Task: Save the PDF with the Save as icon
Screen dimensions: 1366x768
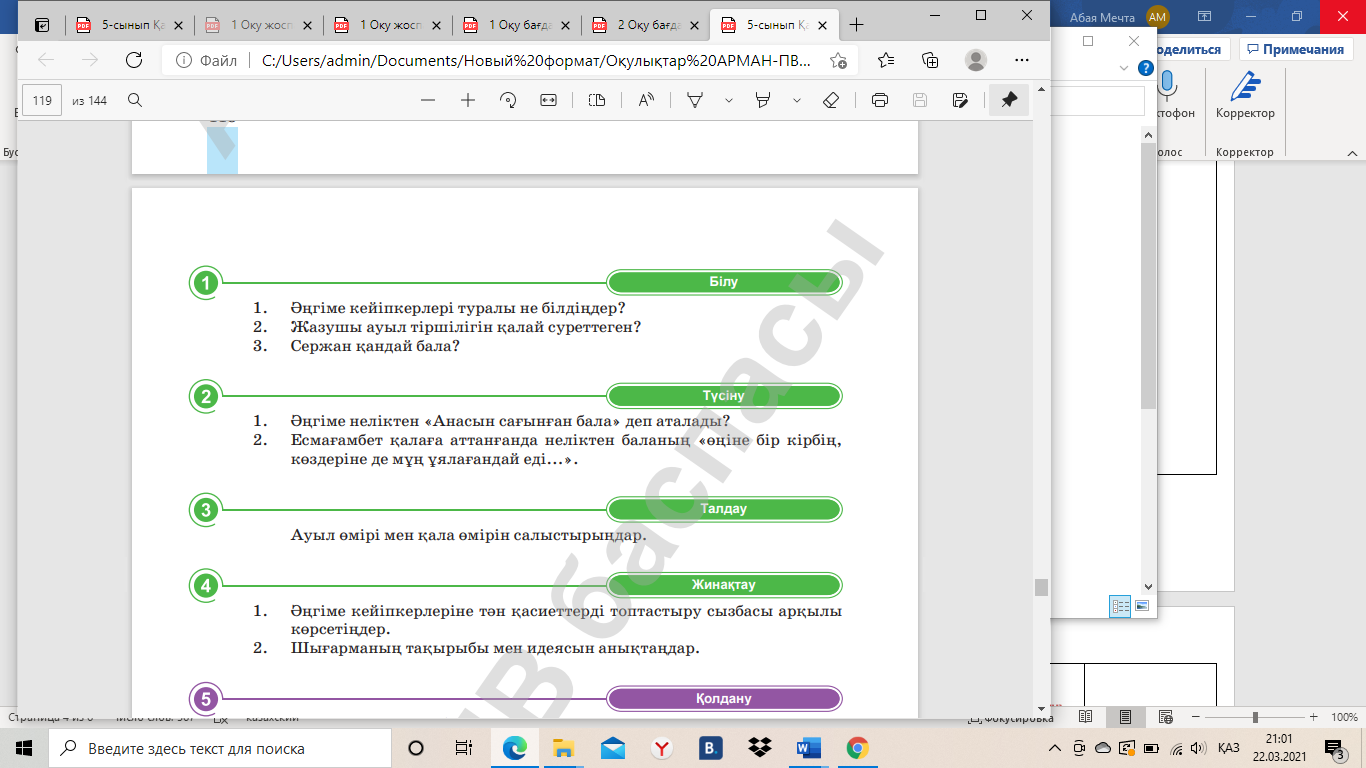Action: click(x=960, y=100)
